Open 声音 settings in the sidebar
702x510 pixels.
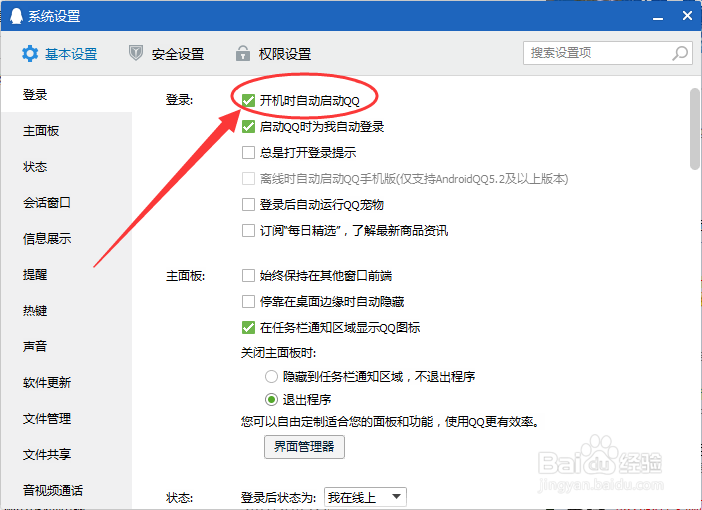[66, 346]
